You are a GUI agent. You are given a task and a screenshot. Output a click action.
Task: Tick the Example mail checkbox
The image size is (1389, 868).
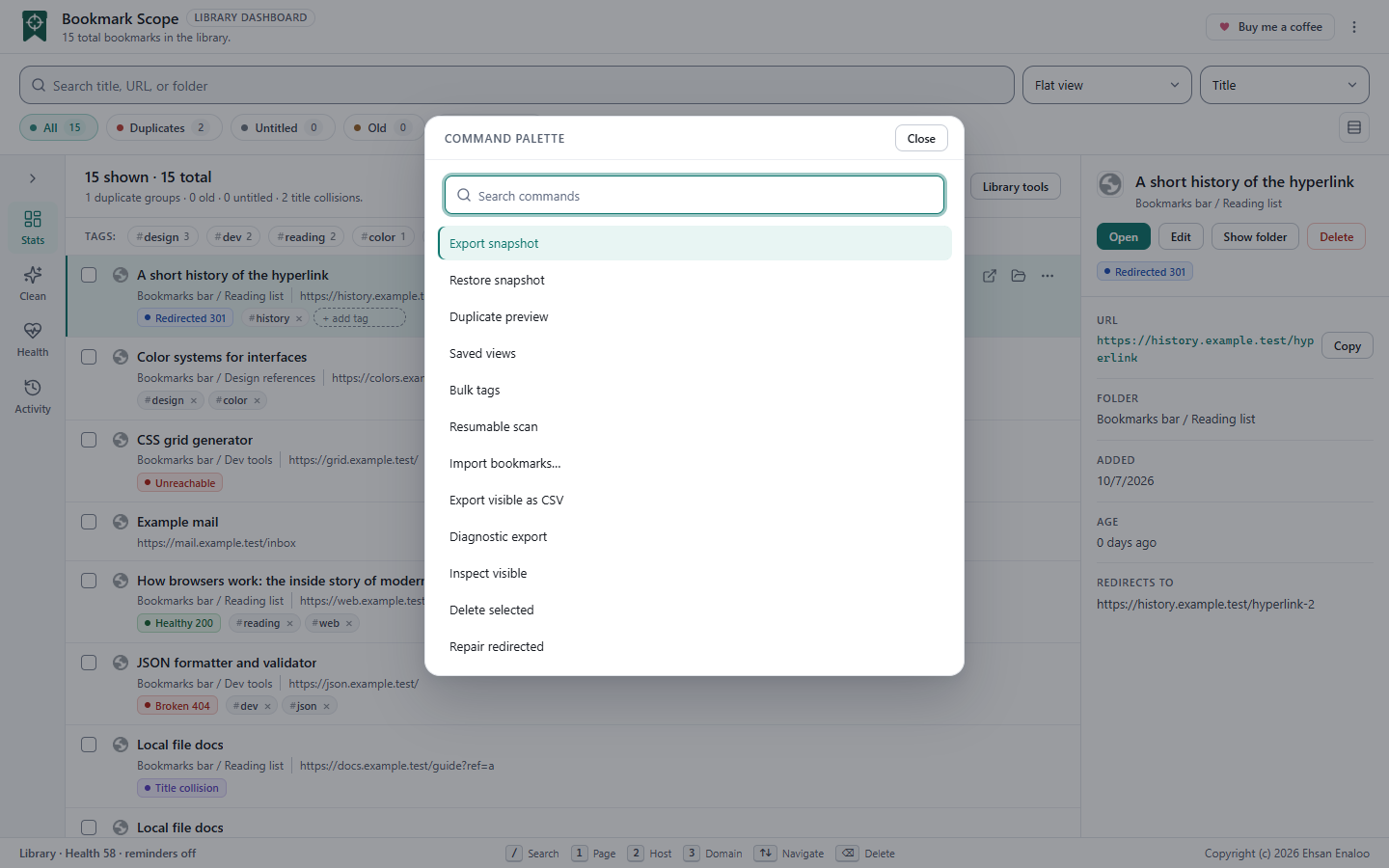(89, 522)
